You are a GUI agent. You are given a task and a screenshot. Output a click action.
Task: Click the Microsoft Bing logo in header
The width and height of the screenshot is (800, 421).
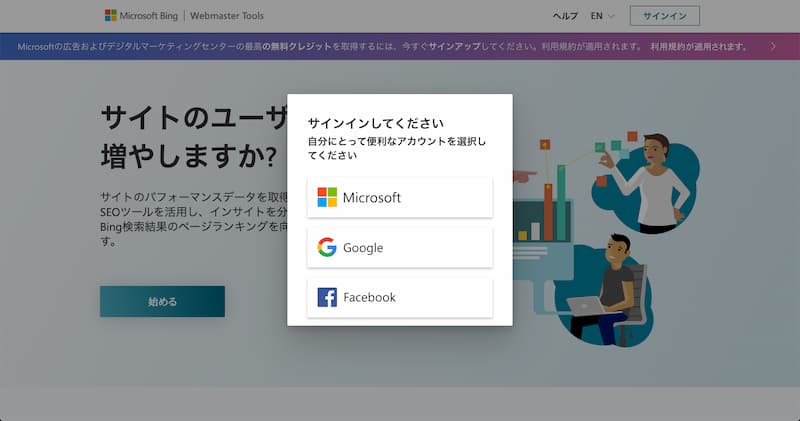[x=141, y=16]
